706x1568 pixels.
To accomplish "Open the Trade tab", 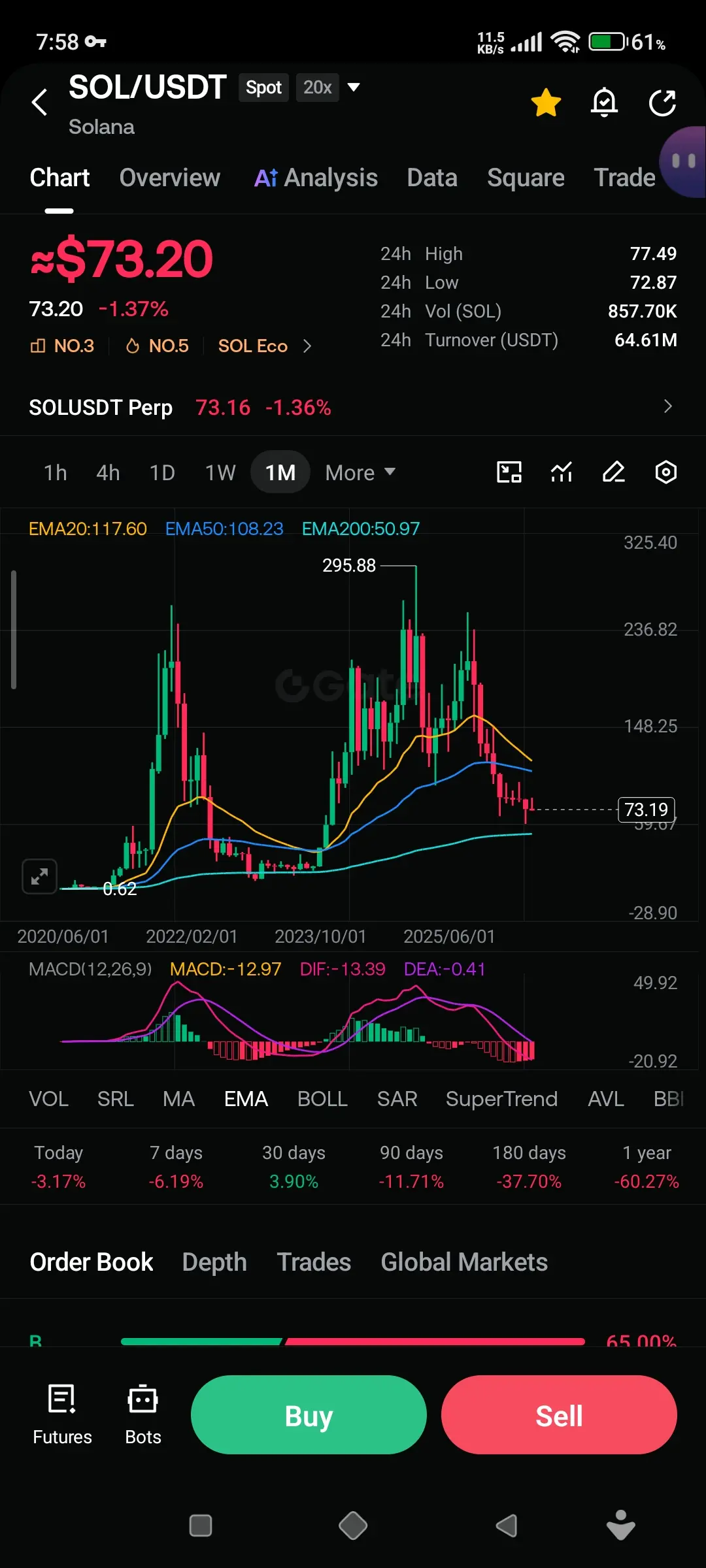I will (624, 178).
